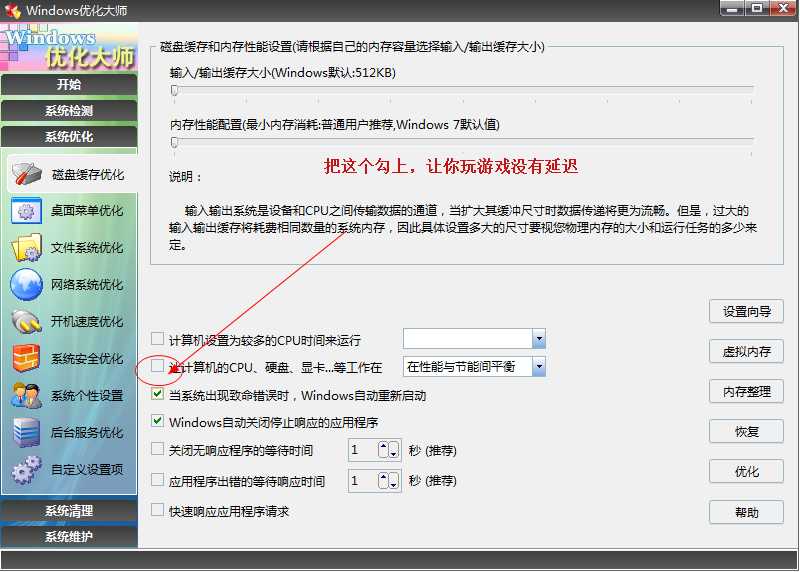Click the 输入/输出缓存大小 slider track middle
The height and width of the screenshot is (572, 800).
click(463, 88)
